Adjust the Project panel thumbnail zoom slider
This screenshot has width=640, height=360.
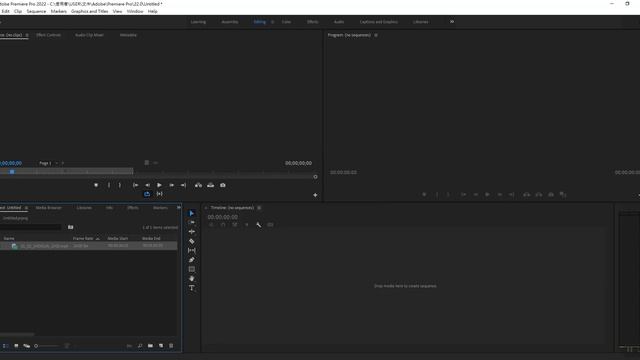point(47,346)
